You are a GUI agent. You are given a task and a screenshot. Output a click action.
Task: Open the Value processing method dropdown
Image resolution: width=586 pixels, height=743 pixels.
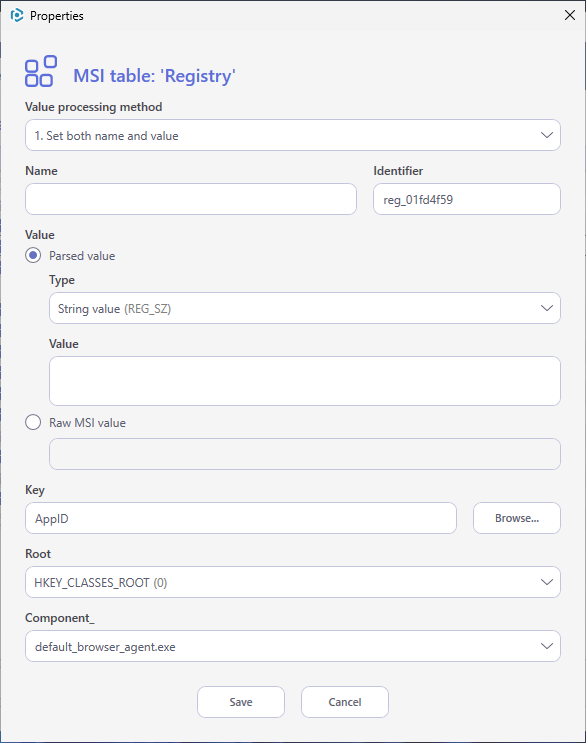[x=293, y=136]
